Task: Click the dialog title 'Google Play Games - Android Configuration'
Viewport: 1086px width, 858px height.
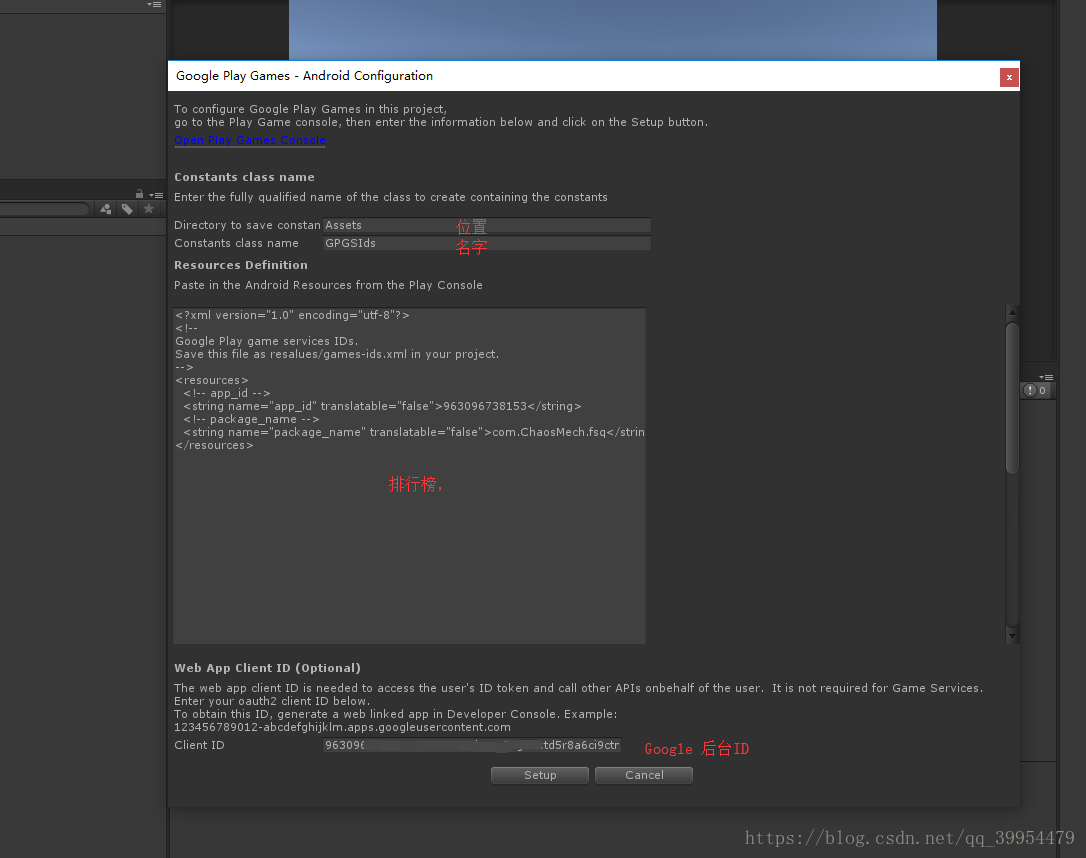Action: [x=304, y=75]
